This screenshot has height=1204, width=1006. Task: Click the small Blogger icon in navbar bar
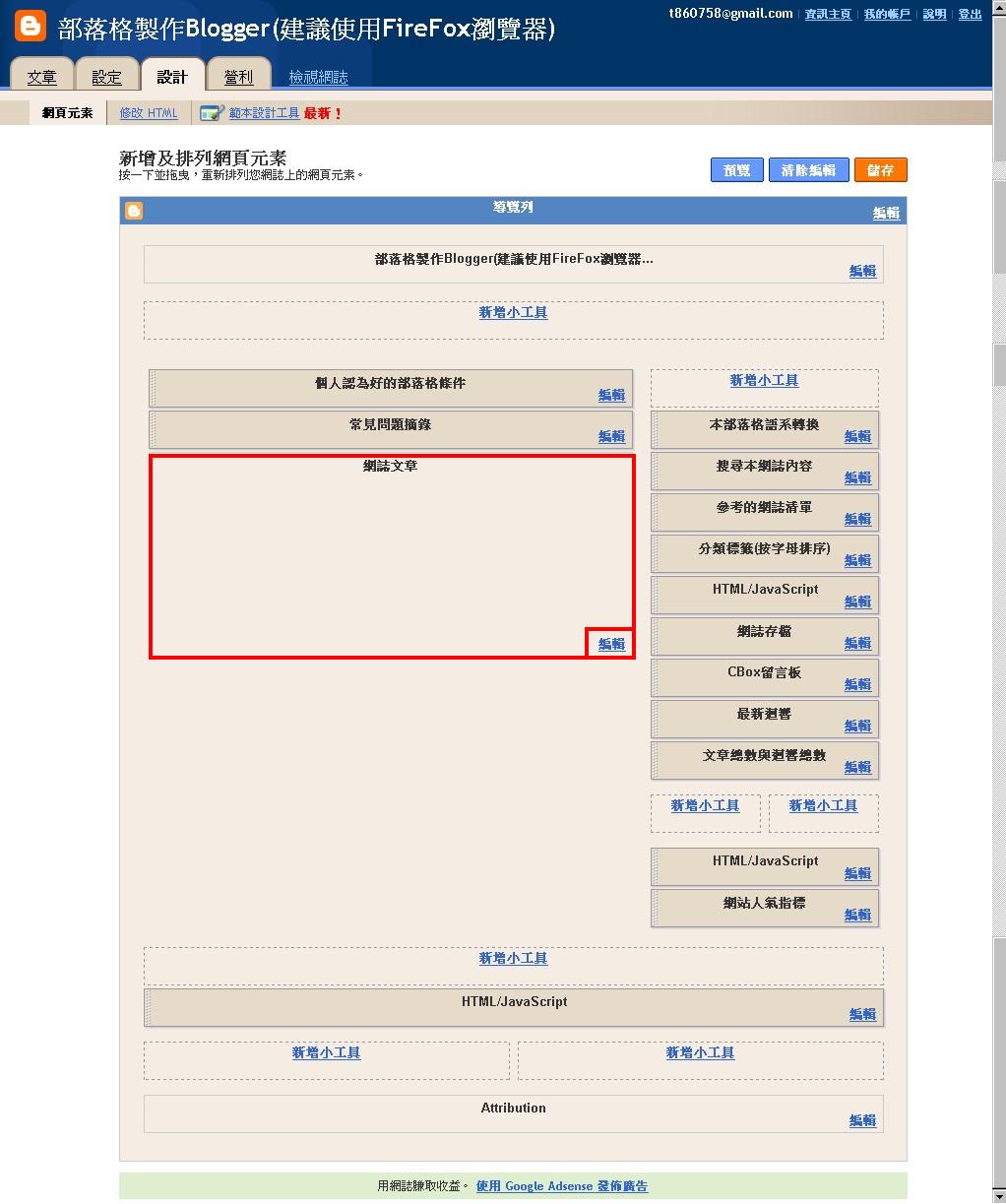[x=135, y=211]
